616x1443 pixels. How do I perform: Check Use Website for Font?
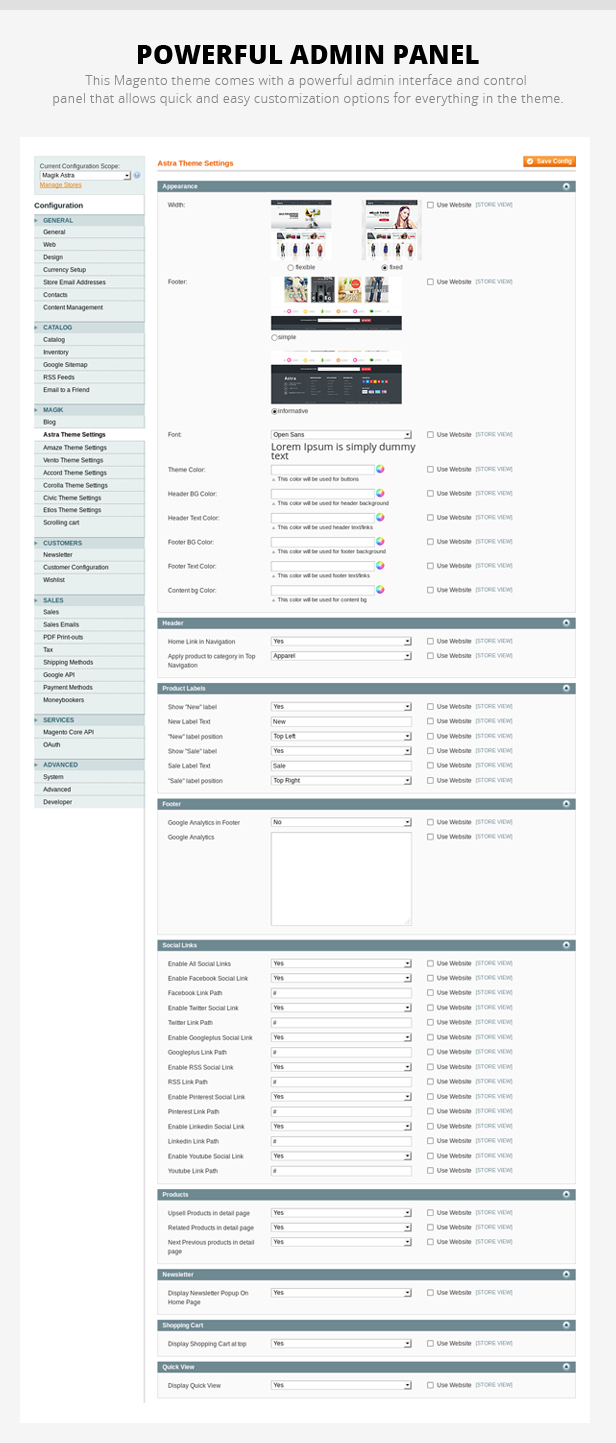pyautogui.click(x=431, y=435)
